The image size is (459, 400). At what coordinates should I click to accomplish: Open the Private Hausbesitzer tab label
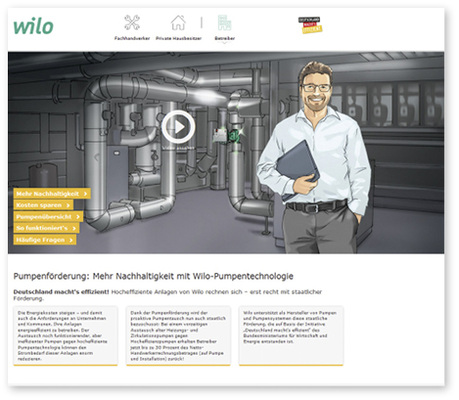point(179,38)
